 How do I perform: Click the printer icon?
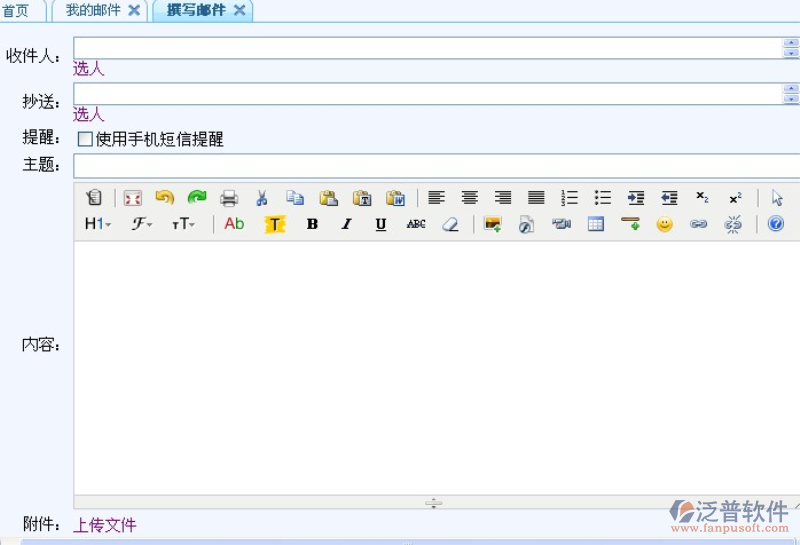pos(229,197)
